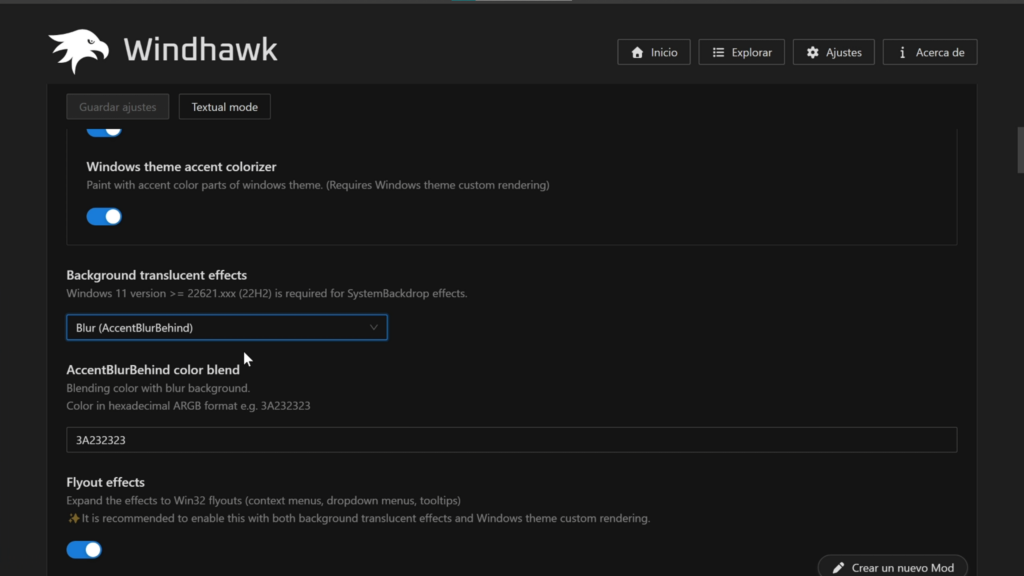Image resolution: width=1024 pixels, height=576 pixels.
Task: Click the gear icon in Ajustes
Action: click(812, 52)
